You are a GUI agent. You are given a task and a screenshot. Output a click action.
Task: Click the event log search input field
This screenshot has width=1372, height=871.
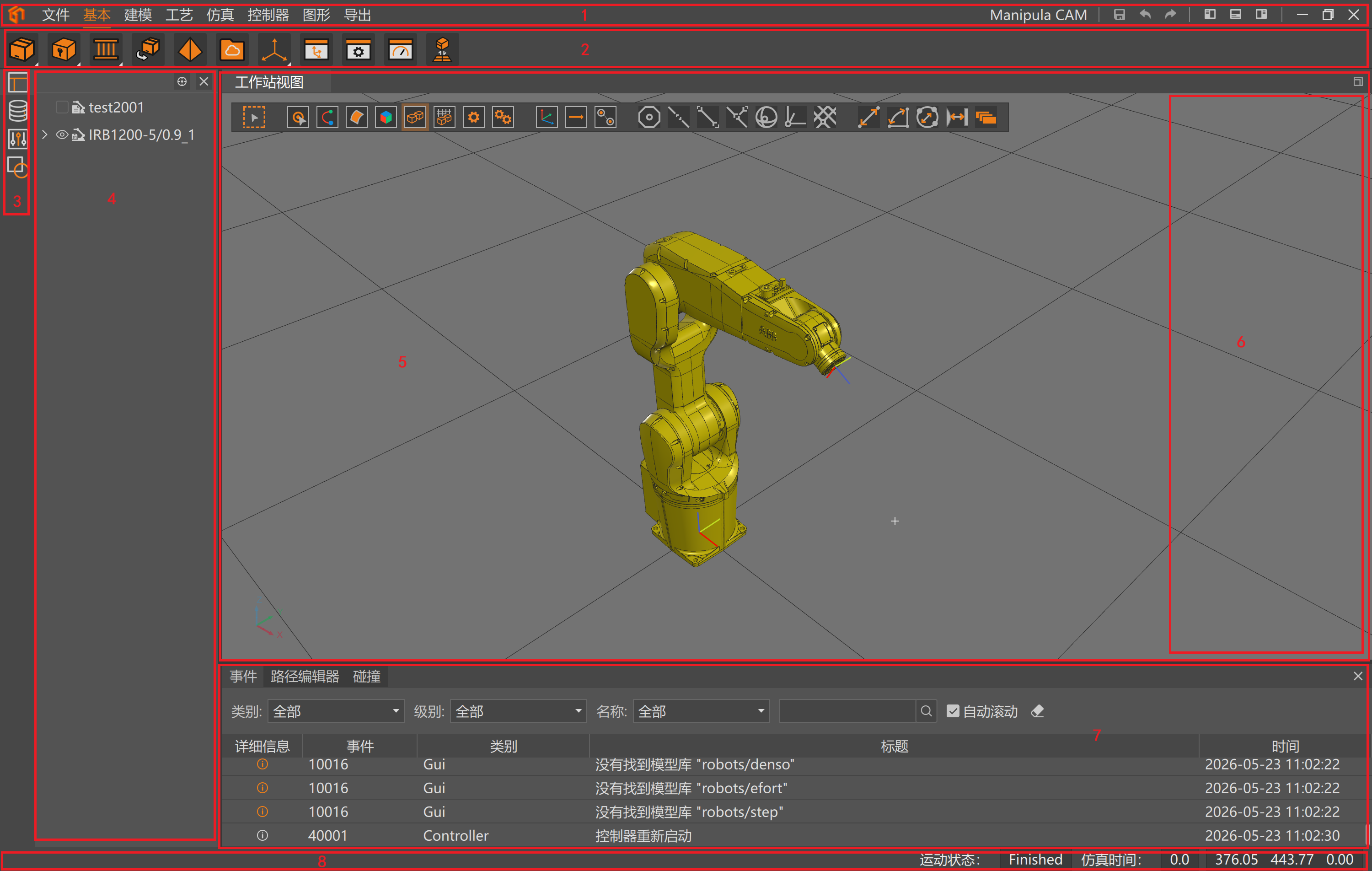[847, 711]
